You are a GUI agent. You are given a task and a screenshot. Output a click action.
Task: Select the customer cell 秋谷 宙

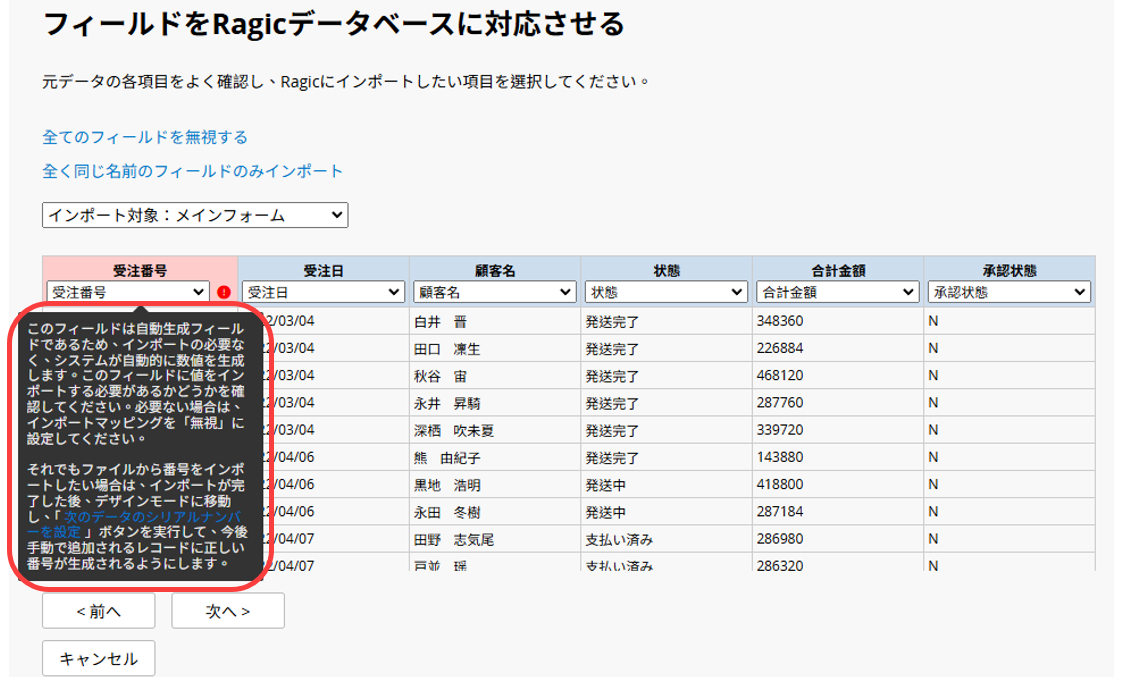tap(495, 376)
